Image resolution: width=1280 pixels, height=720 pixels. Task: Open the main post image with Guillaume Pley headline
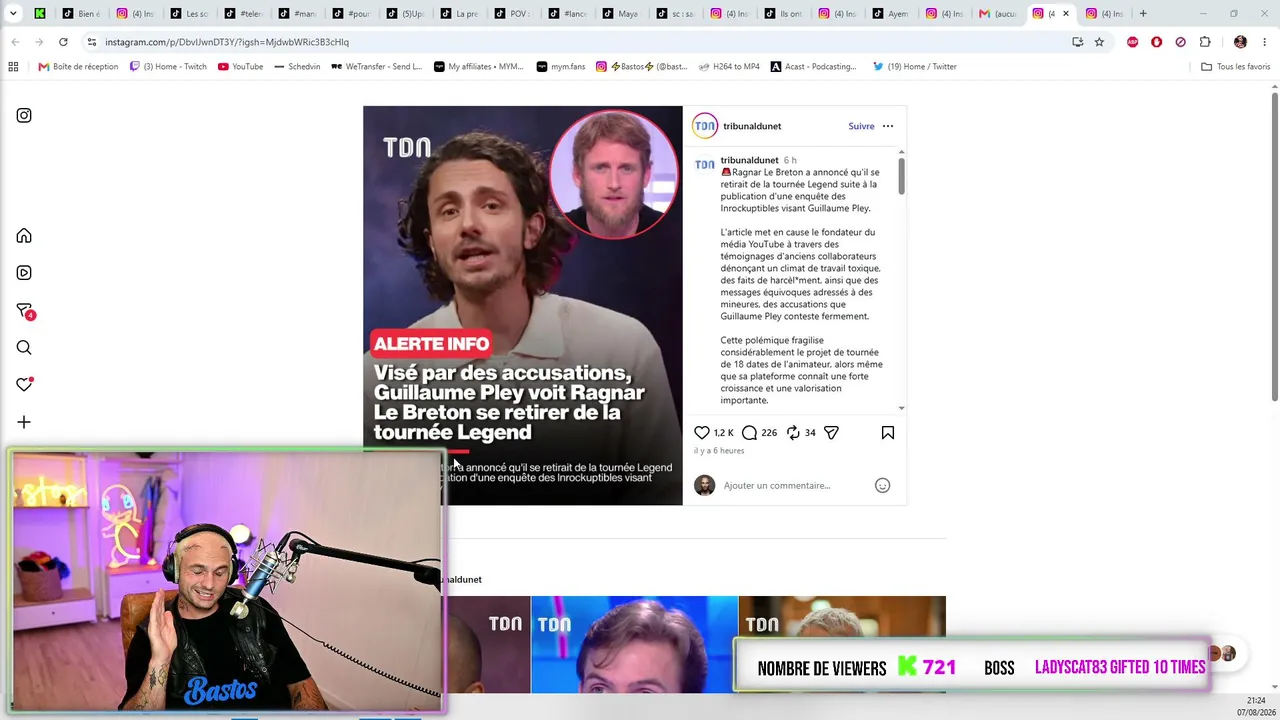click(x=523, y=305)
